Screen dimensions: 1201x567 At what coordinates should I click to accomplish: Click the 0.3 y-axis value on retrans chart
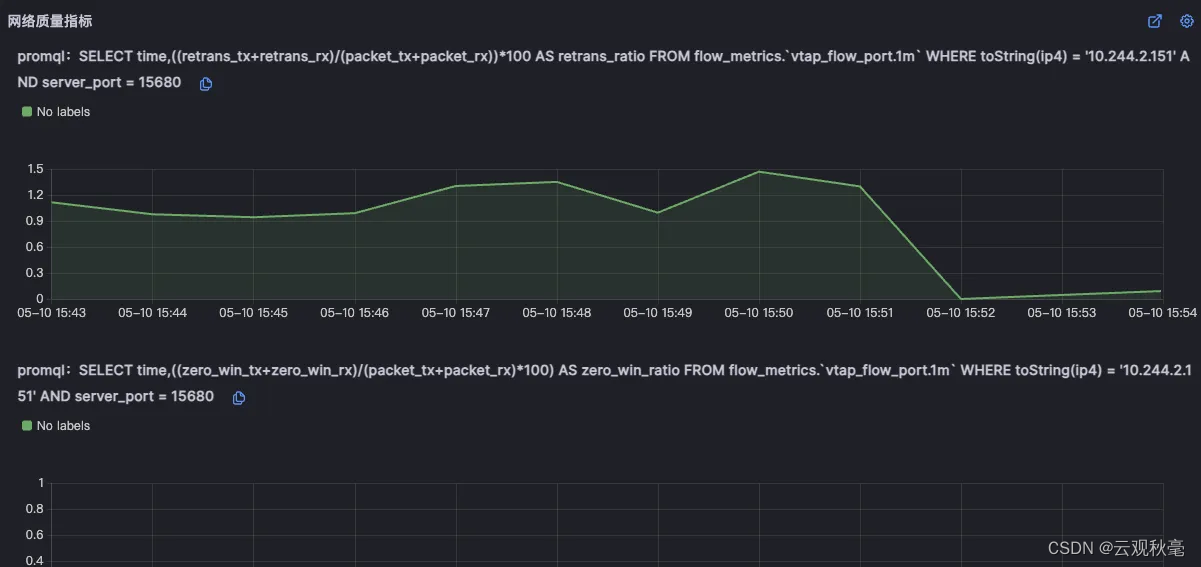[x=36, y=273]
